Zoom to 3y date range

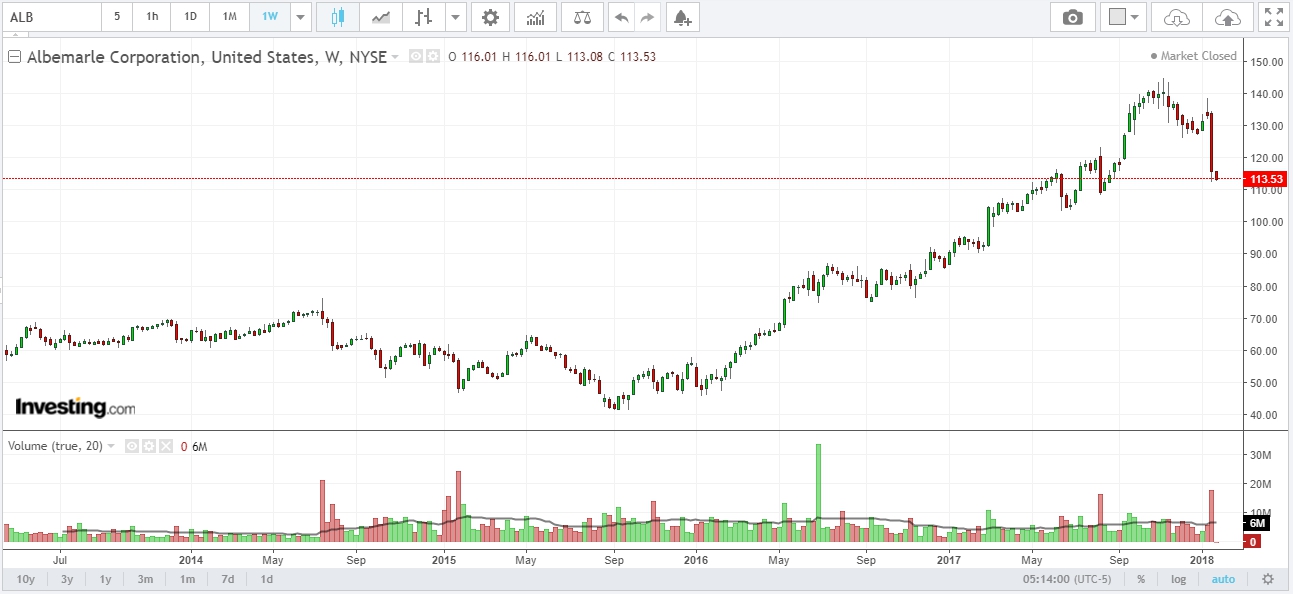point(66,579)
